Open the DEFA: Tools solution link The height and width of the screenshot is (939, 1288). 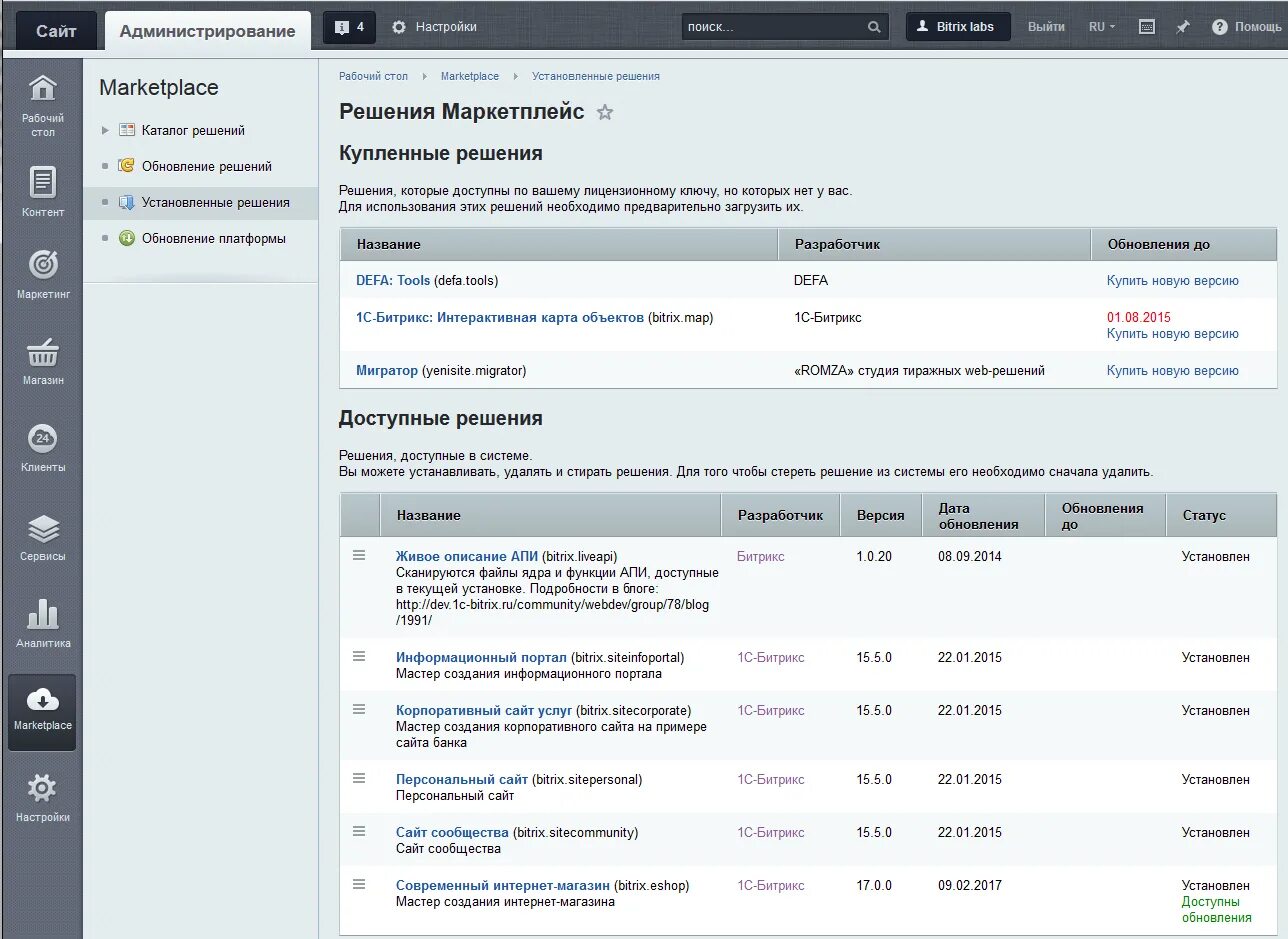(x=393, y=280)
